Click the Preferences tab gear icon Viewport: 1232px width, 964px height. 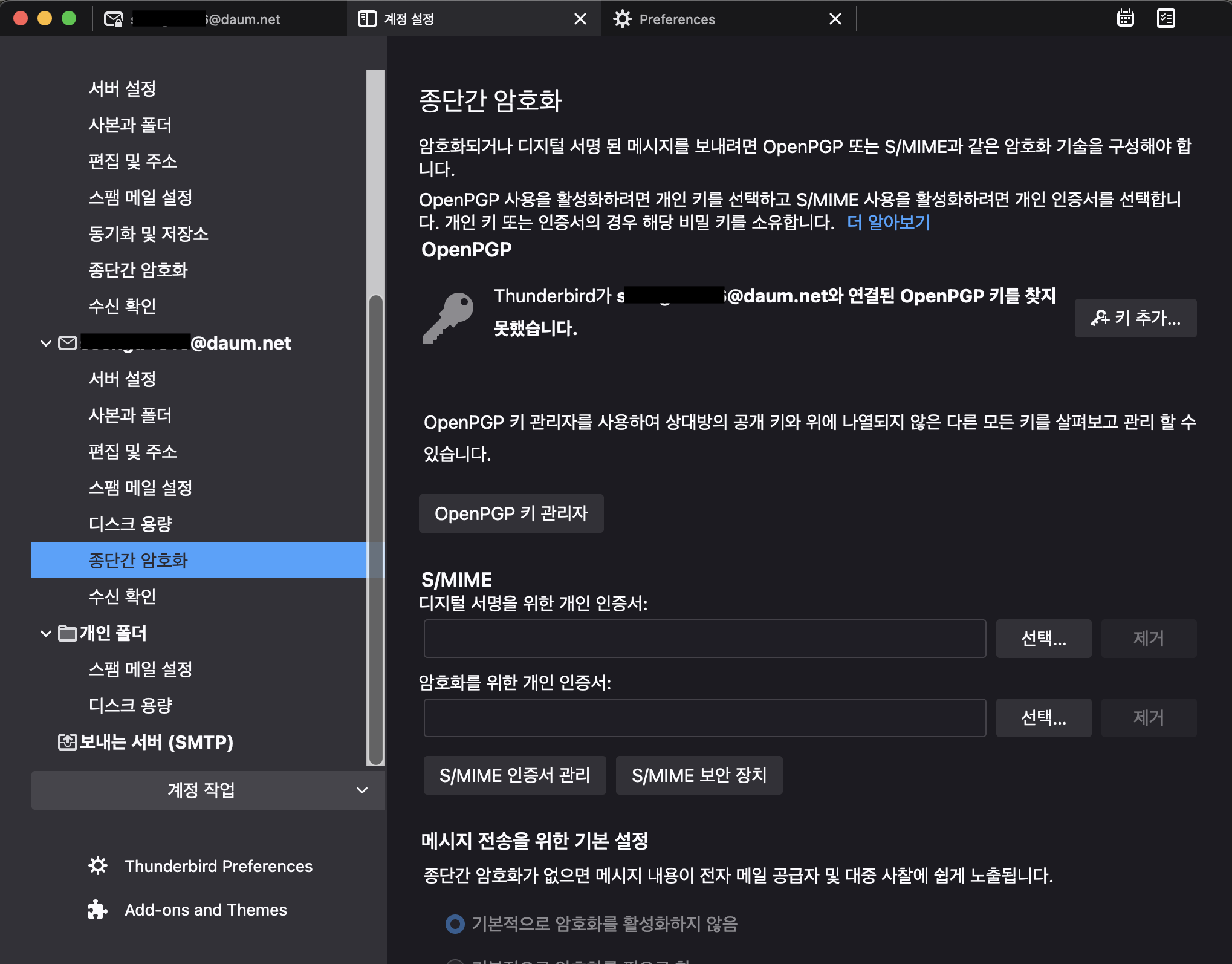point(622,19)
